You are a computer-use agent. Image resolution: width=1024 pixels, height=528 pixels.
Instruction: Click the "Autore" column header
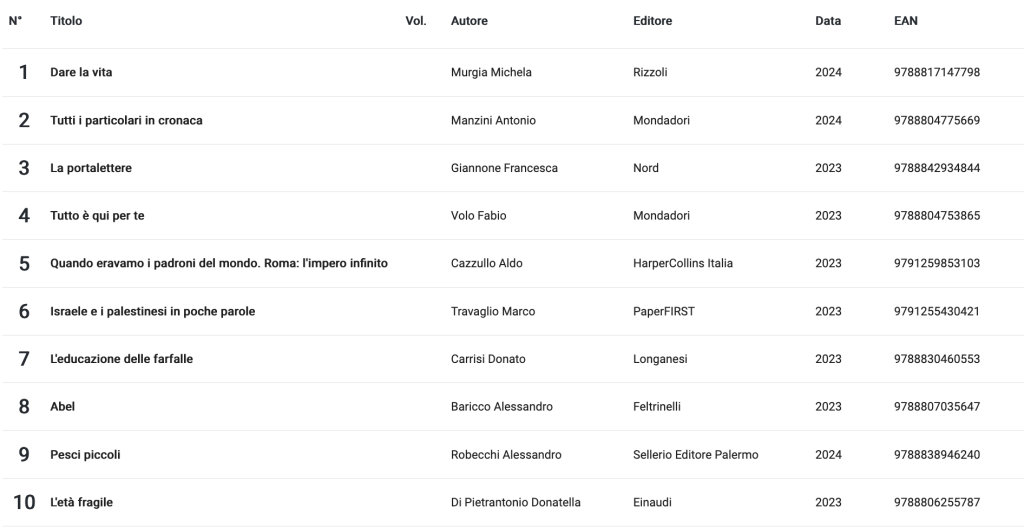point(469,21)
